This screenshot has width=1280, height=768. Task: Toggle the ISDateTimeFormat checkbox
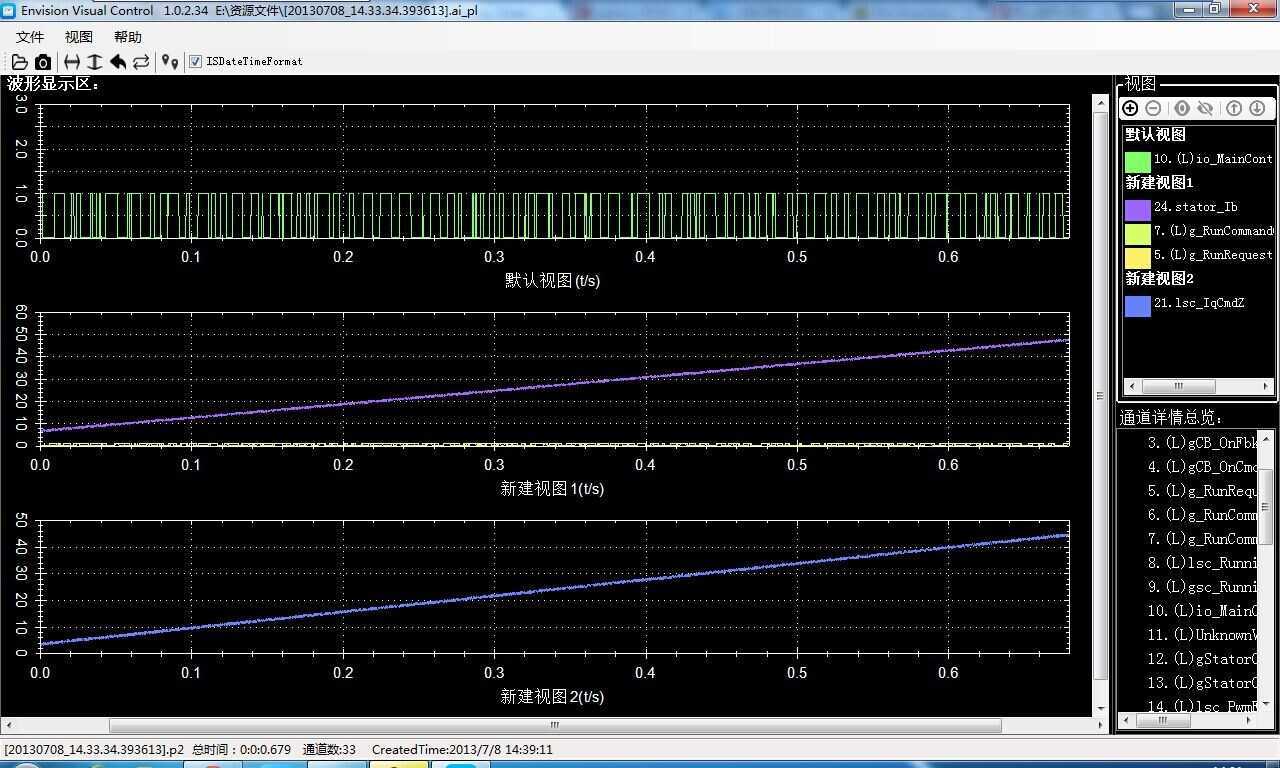pos(196,62)
